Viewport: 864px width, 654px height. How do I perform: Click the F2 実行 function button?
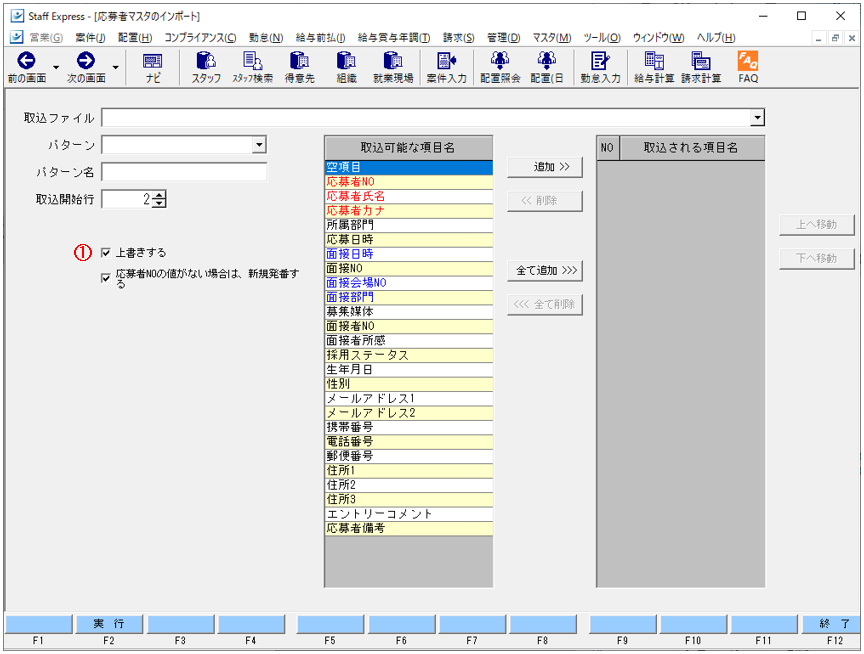109,624
